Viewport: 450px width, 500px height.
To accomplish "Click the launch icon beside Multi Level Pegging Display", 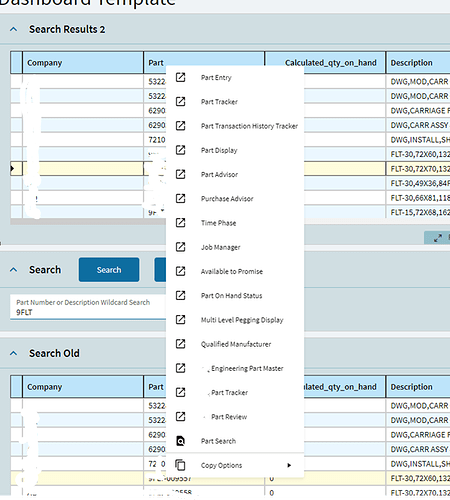I will click(180, 320).
